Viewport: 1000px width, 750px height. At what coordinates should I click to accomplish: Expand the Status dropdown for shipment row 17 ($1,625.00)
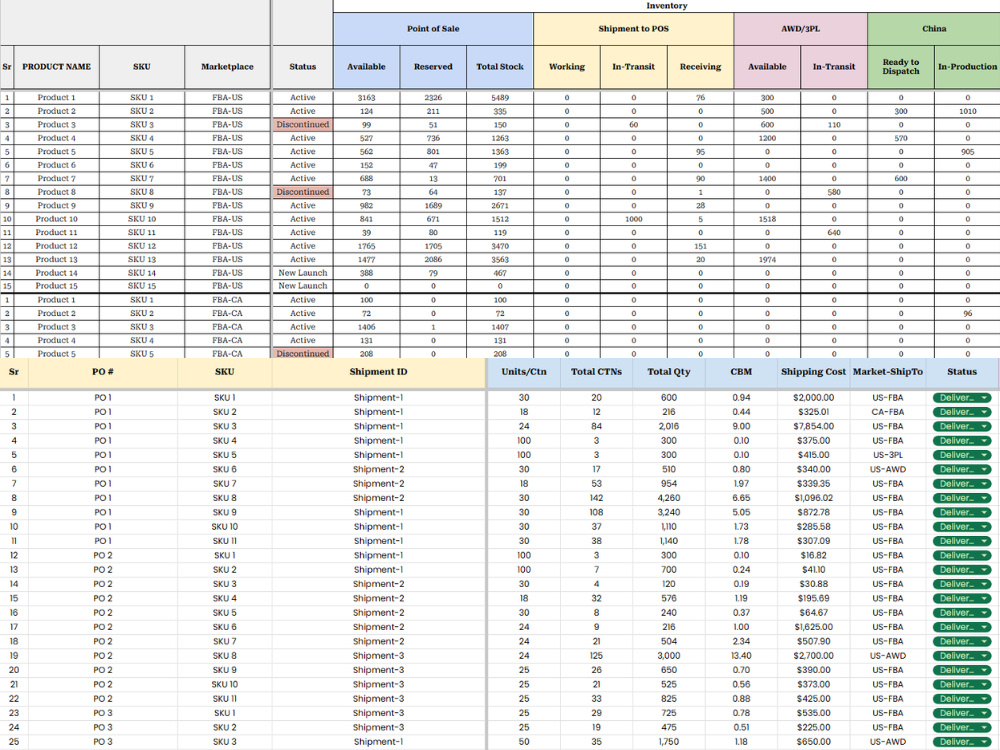pyautogui.click(x=962, y=627)
